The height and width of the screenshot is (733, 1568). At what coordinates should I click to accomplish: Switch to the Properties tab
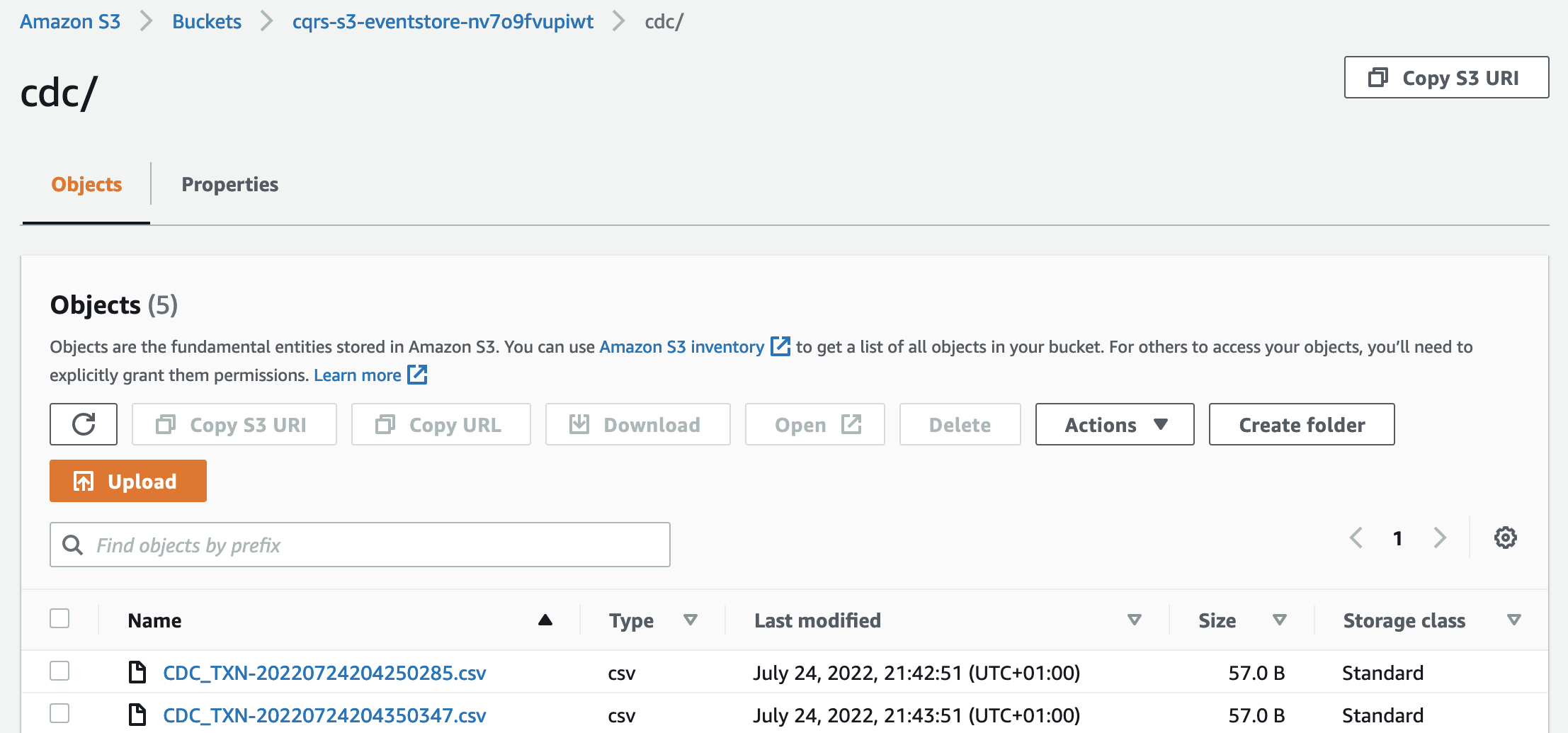230,184
